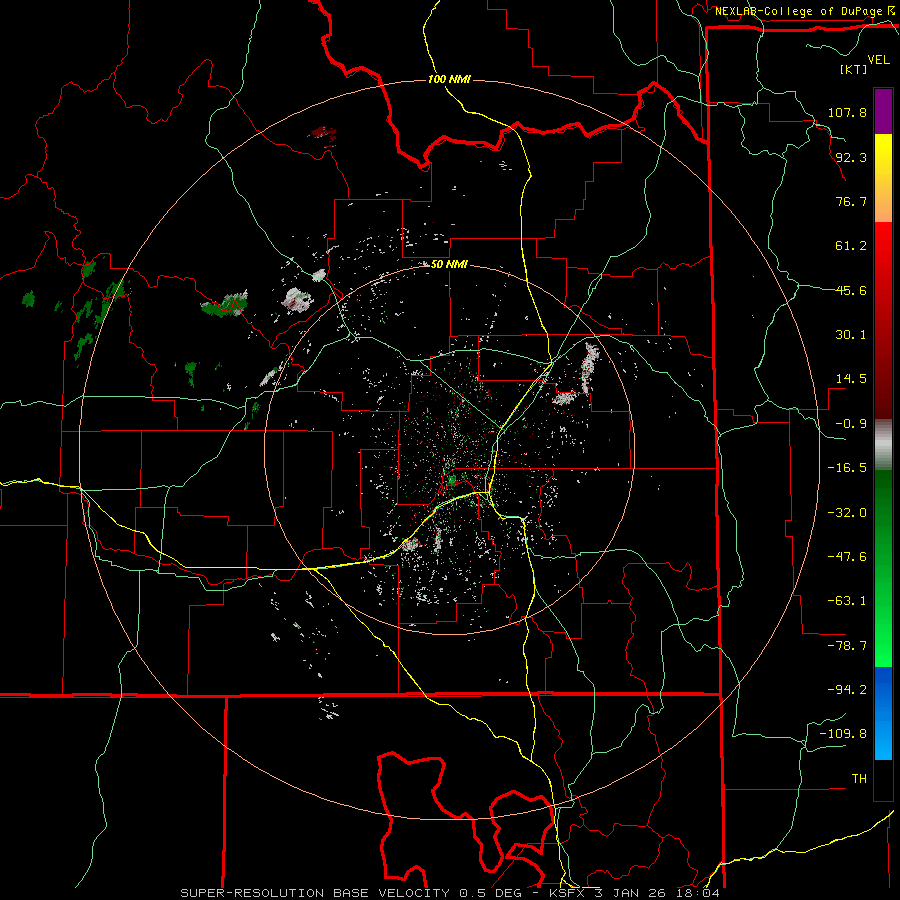Select the -47.6 velocity scale value
900x900 pixels.
847,557
